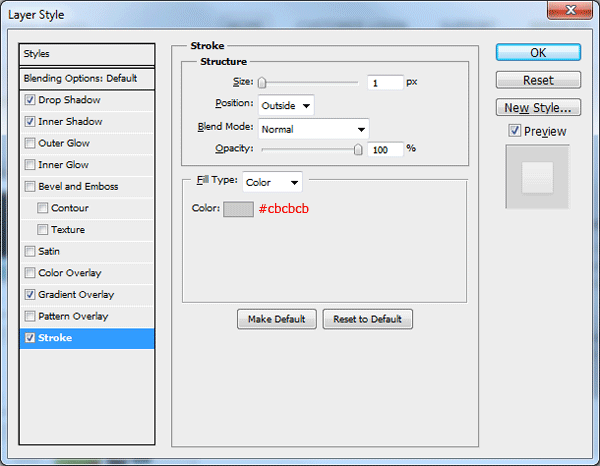This screenshot has width=600, height=466.
Task: Check the Contour checkbox
Action: coord(42,208)
